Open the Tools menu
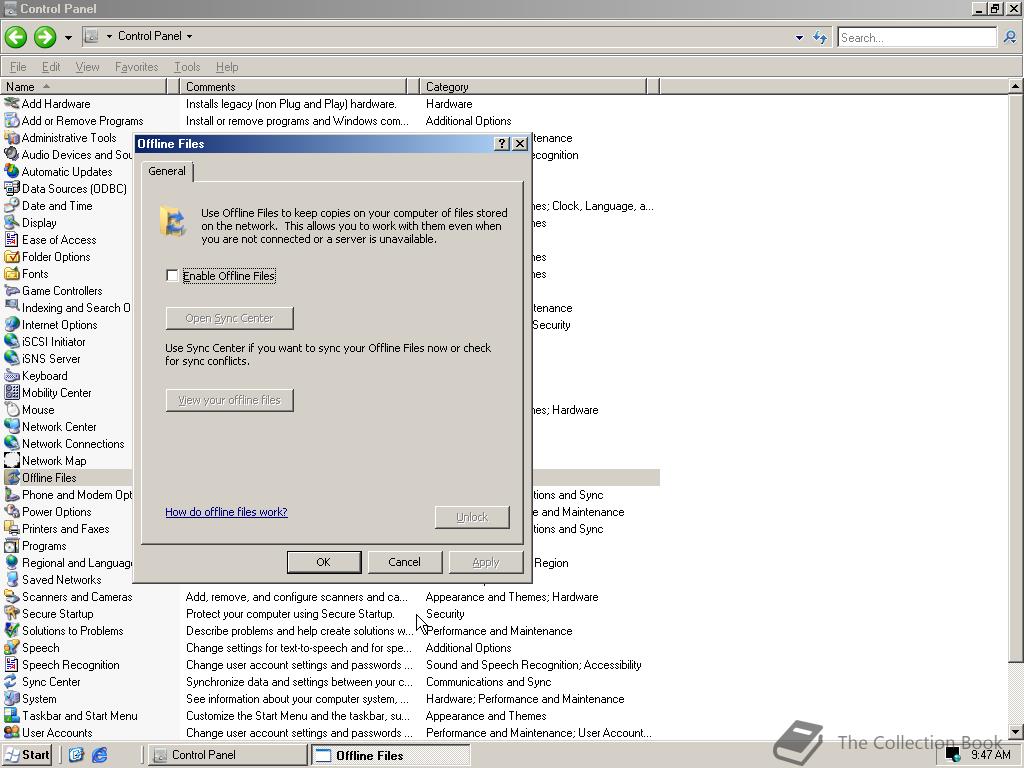The height and width of the screenshot is (768, 1024). pyautogui.click(x=187, y=67)
